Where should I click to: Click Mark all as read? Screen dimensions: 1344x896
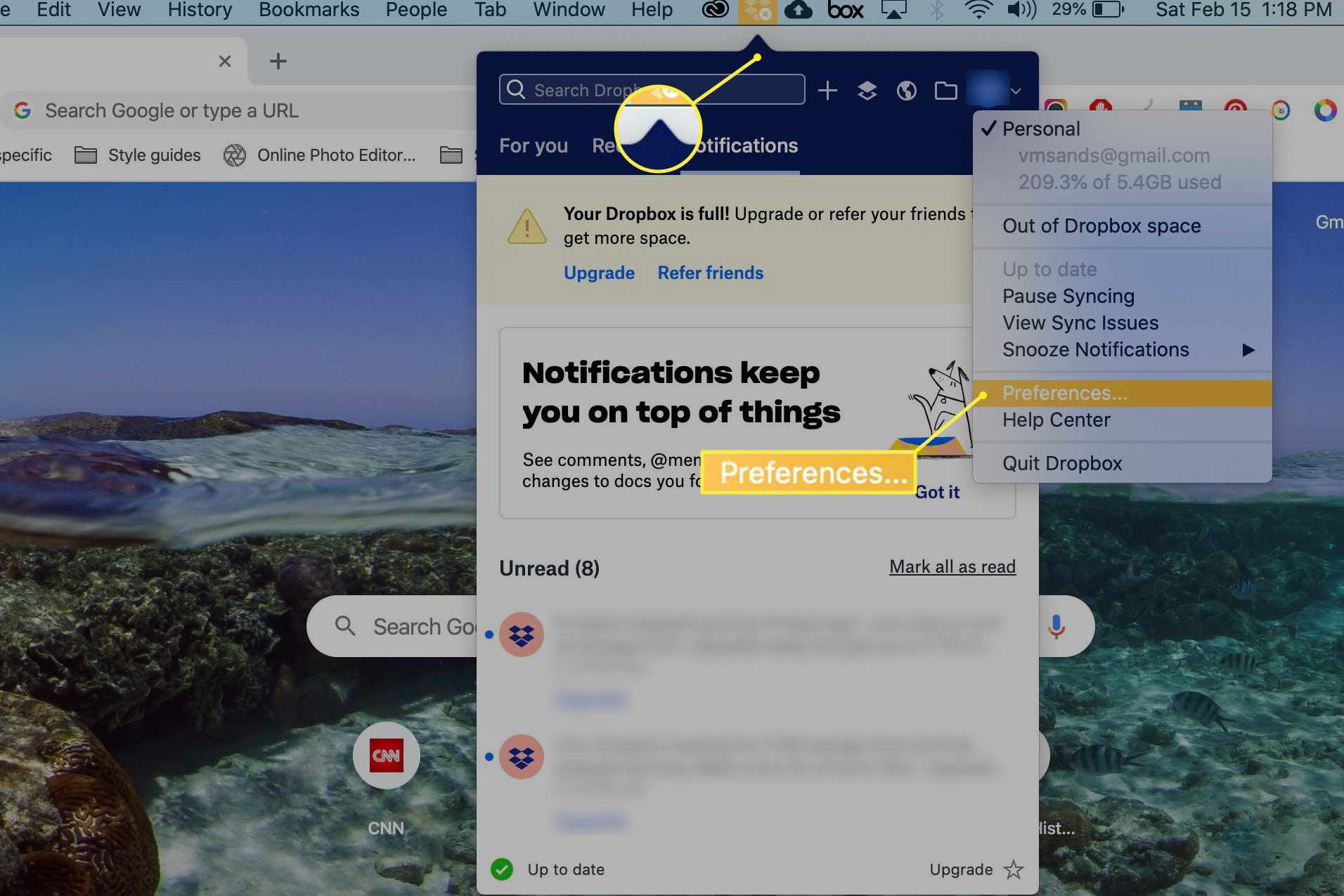click(952, 566)
